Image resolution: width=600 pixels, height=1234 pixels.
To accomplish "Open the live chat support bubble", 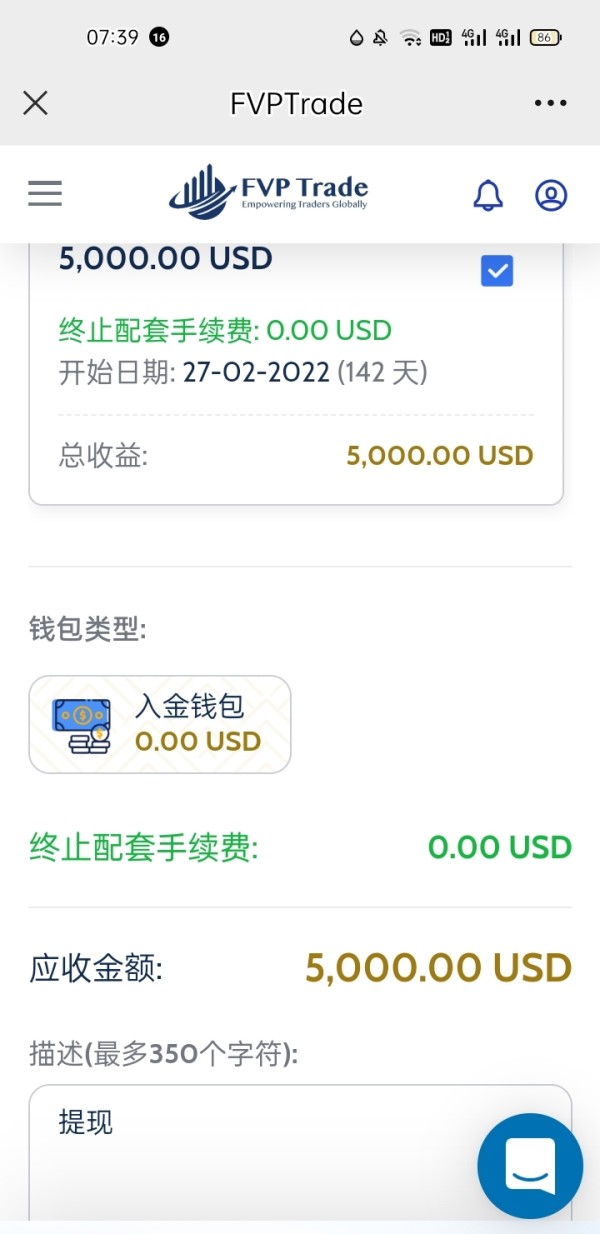I will click(530, 1165).
